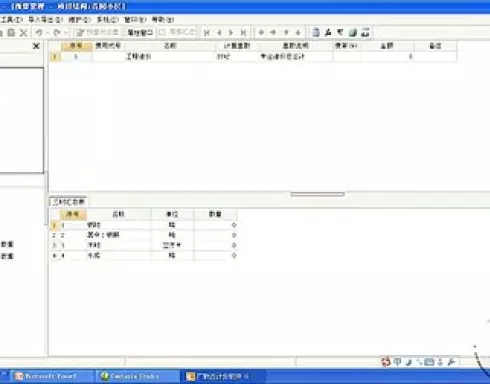The height and width of the screenshot is (384, 490).
Task: Open the 工具 menu
Action: tap(12, 20)
